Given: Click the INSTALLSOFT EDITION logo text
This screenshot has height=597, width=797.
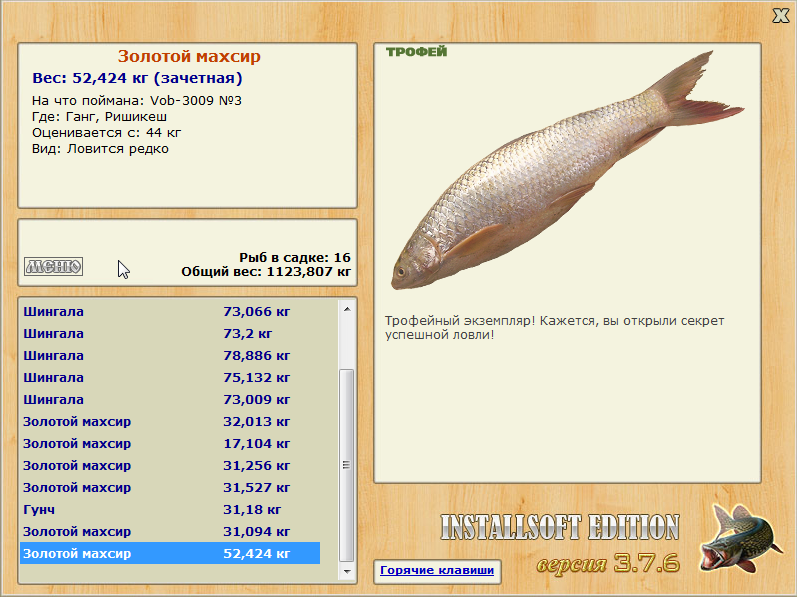Looking at the screenshot, I should 560,527.
